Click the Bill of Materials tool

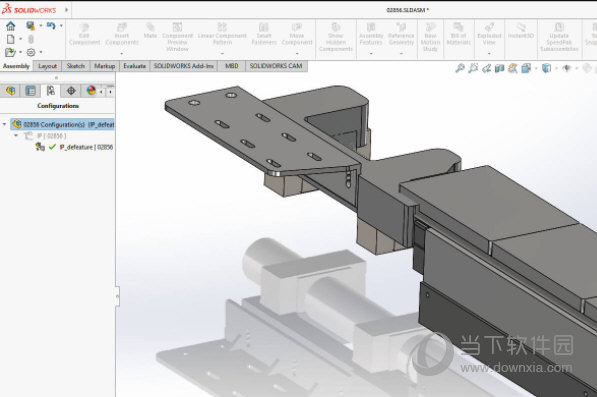click(458, 33)
